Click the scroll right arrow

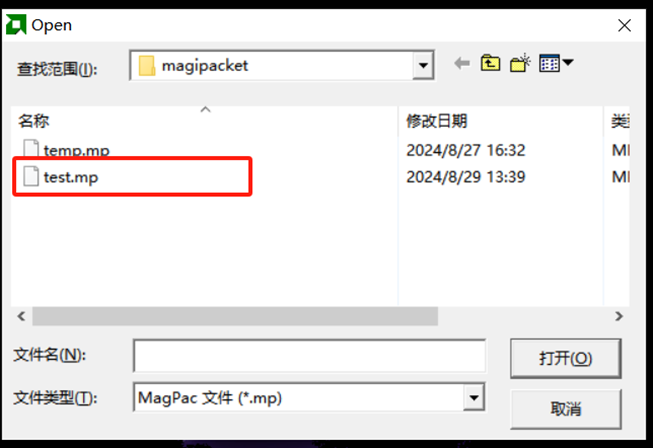pos(619,316)
